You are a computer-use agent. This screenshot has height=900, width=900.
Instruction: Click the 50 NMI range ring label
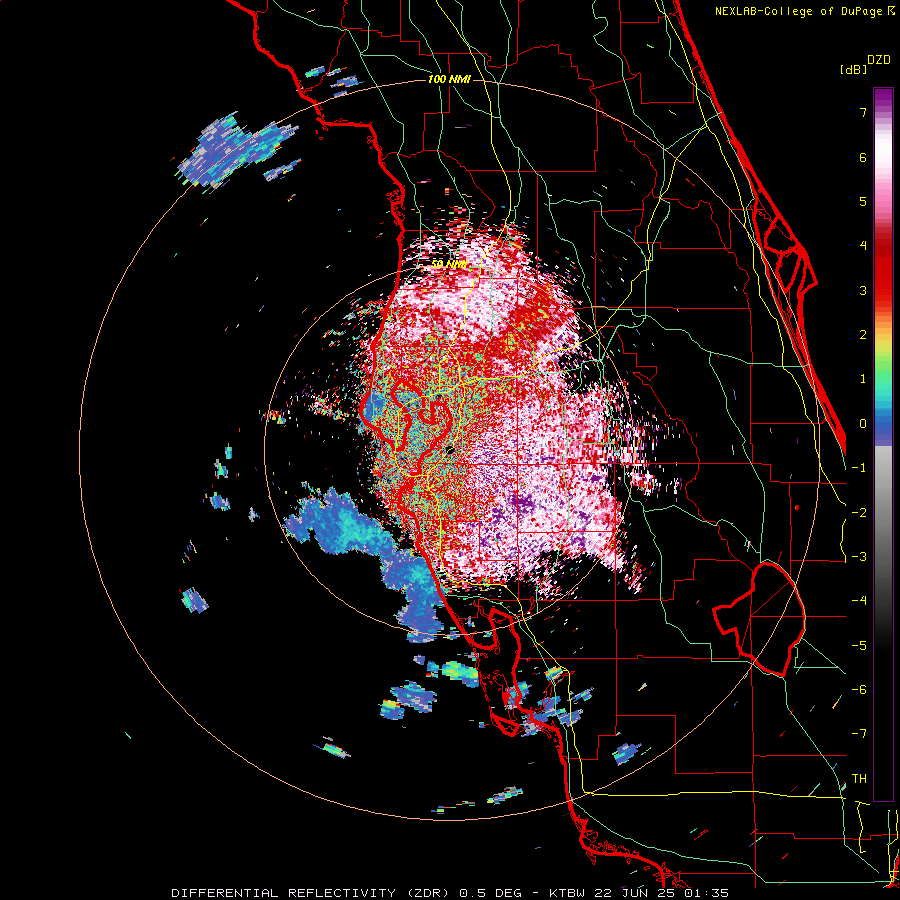click(449, 265)
